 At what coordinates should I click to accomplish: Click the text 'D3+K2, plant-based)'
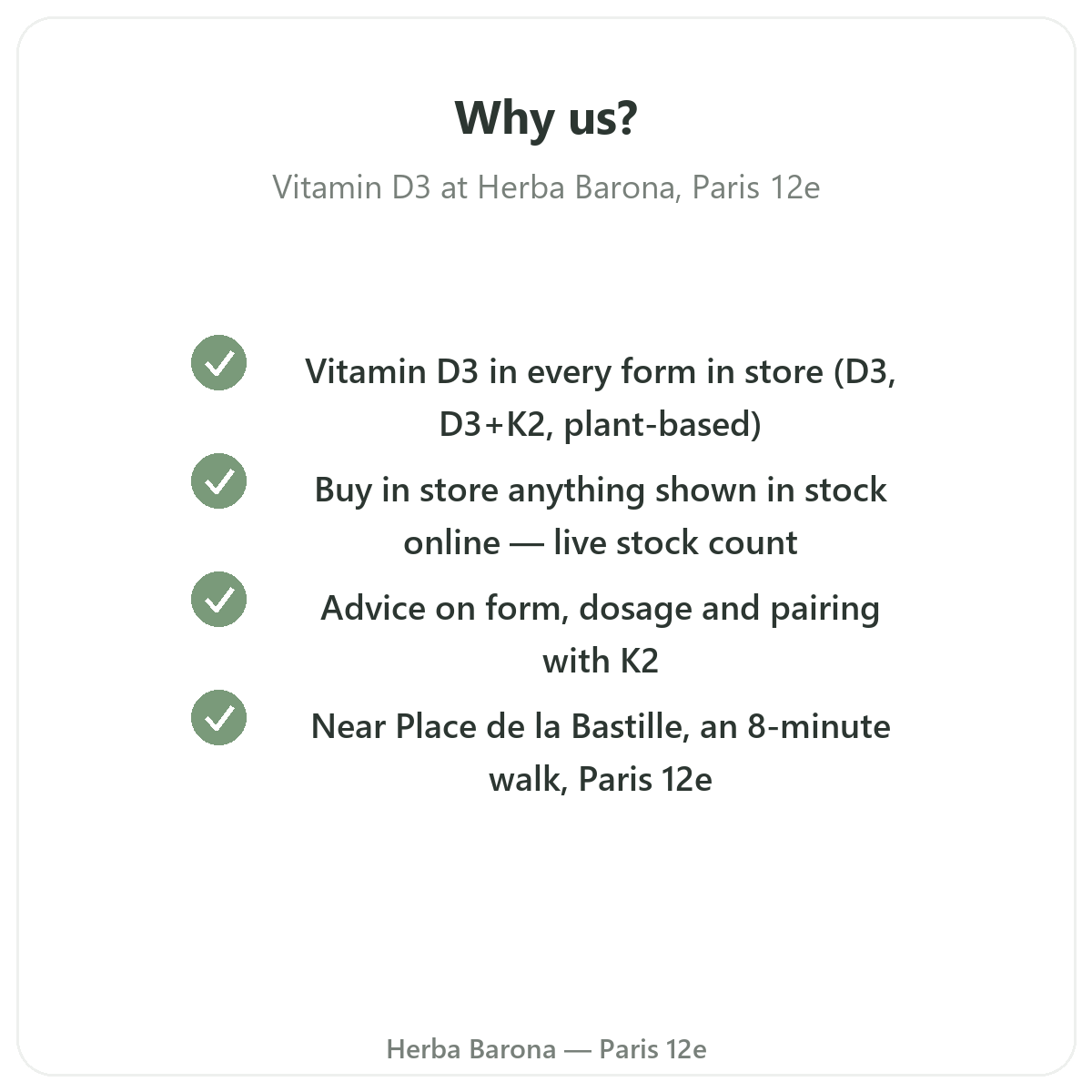click(601, 424)
